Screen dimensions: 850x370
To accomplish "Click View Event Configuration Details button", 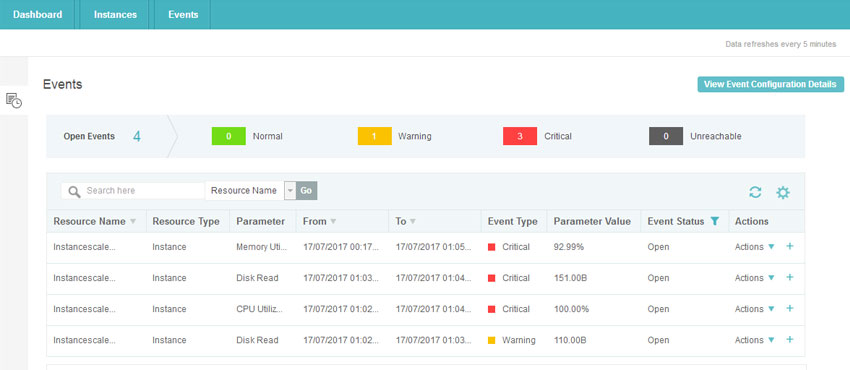I will pos(770,85).
